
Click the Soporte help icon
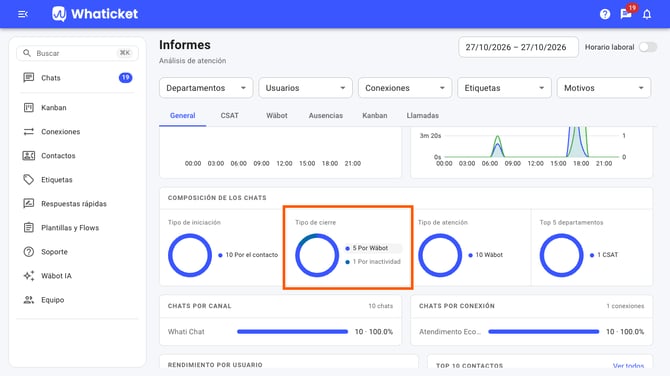pos(29,252)
